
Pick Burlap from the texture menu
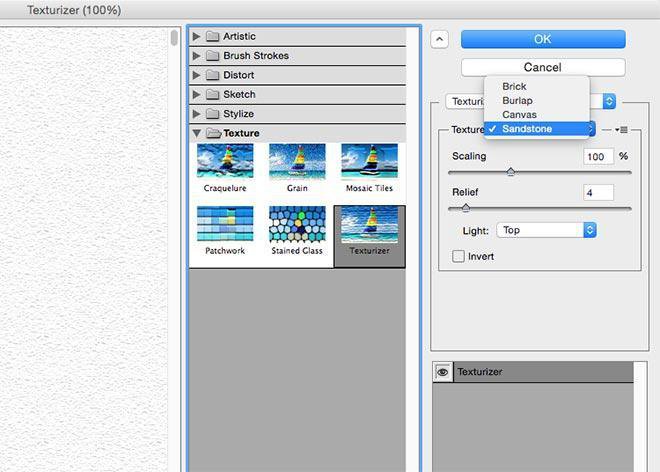click(x=517, y=101)
